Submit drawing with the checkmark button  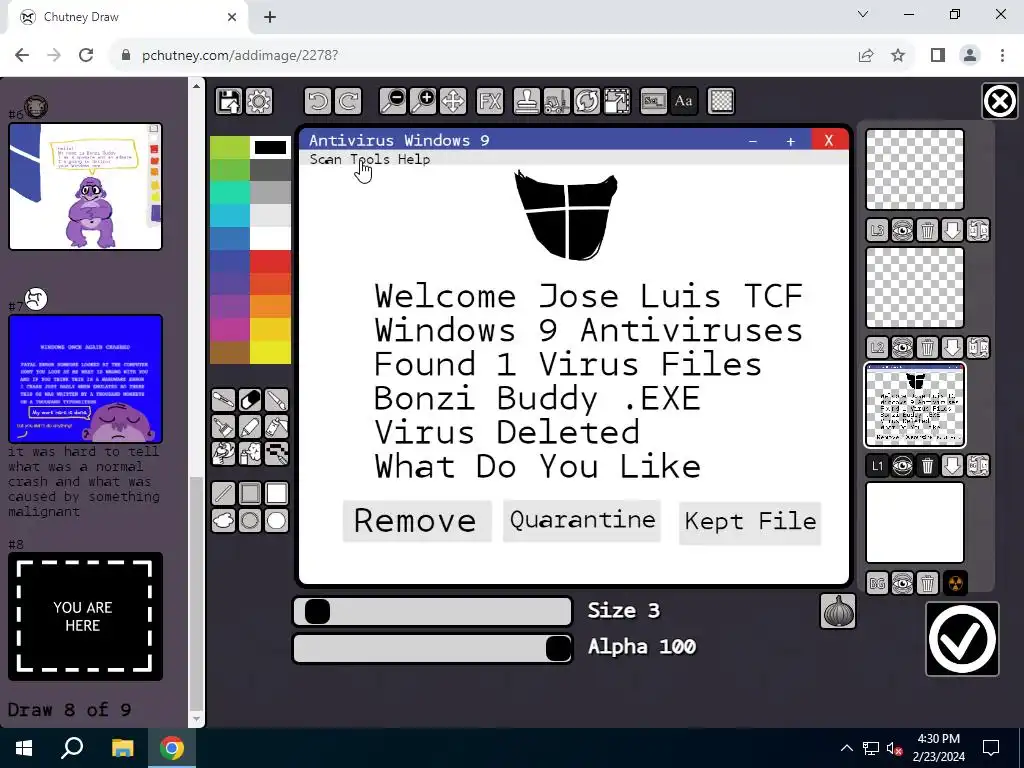[x=962, y=639]
